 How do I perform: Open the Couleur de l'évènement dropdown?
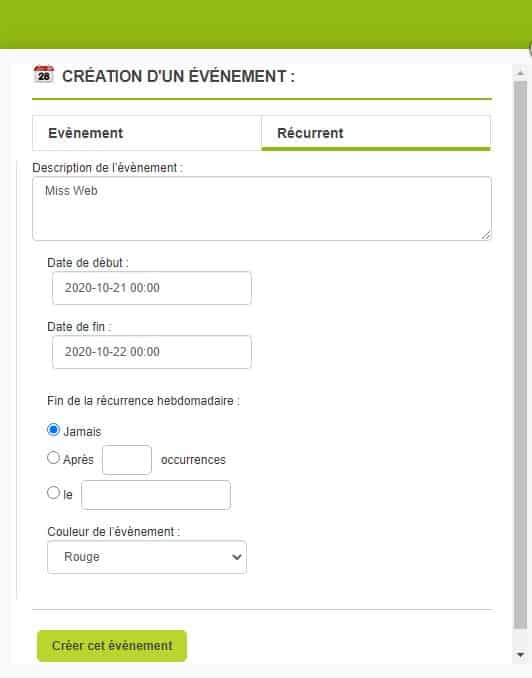pyautogui.click(x=147, y=557)
